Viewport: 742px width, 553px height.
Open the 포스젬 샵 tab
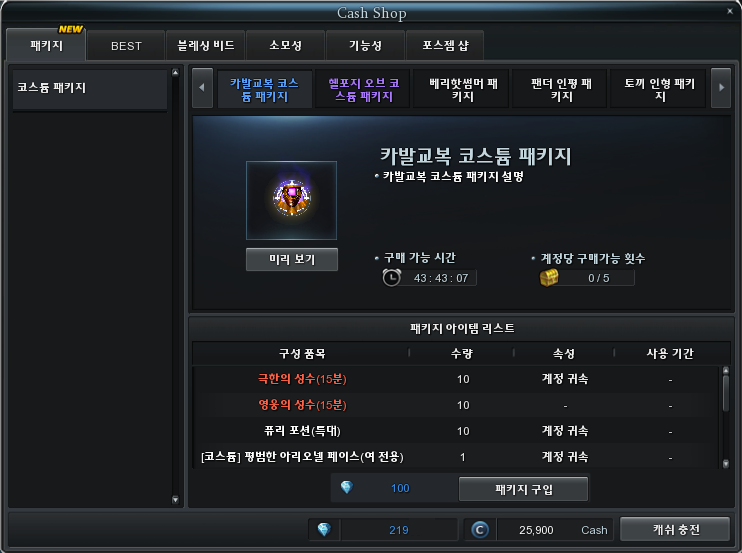coord(445,46)
